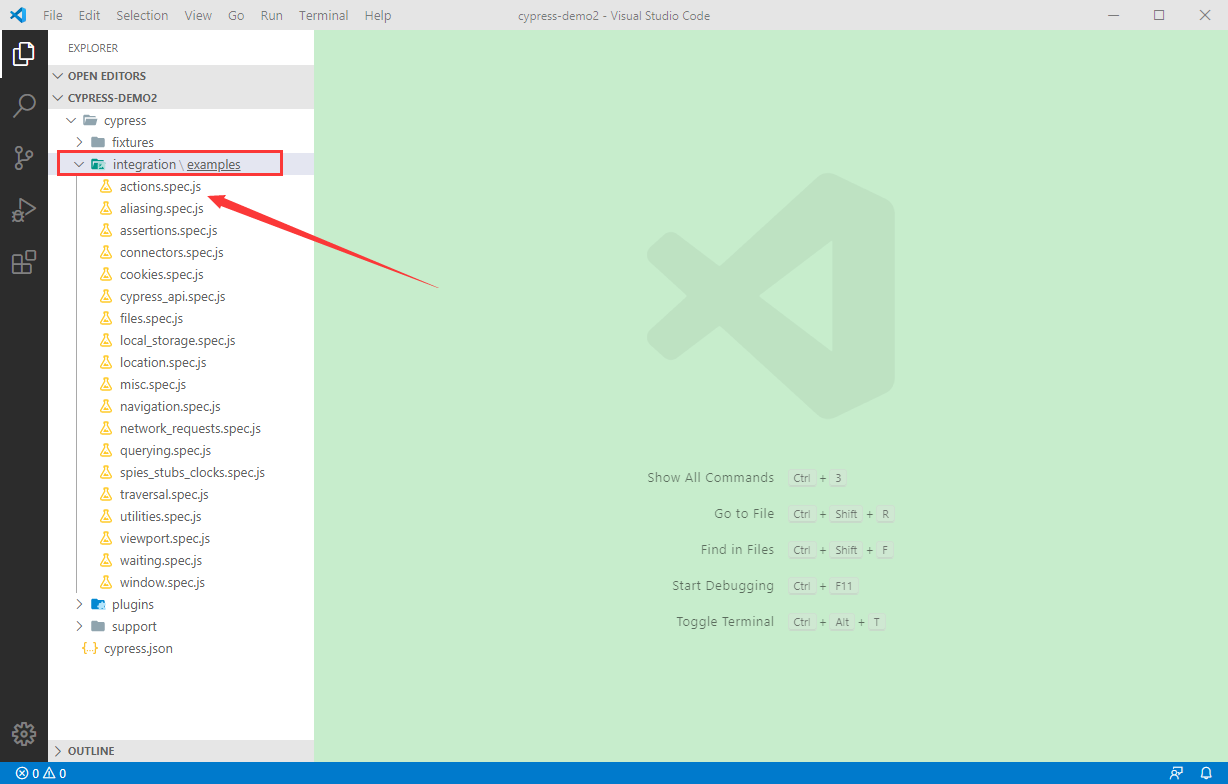Expand the Outline section

[181, 751]
